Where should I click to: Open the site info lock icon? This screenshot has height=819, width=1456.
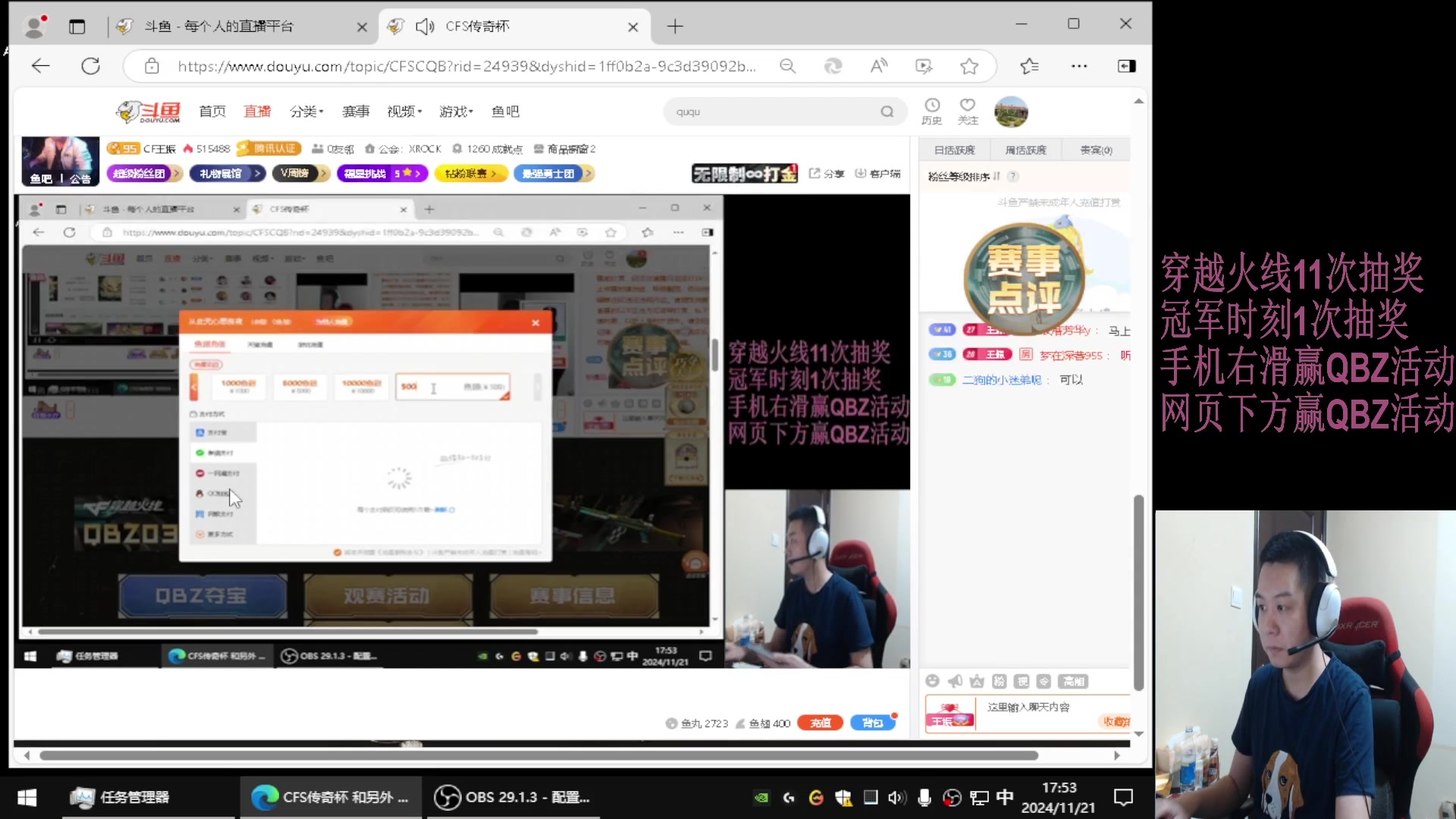pos(152,66)
